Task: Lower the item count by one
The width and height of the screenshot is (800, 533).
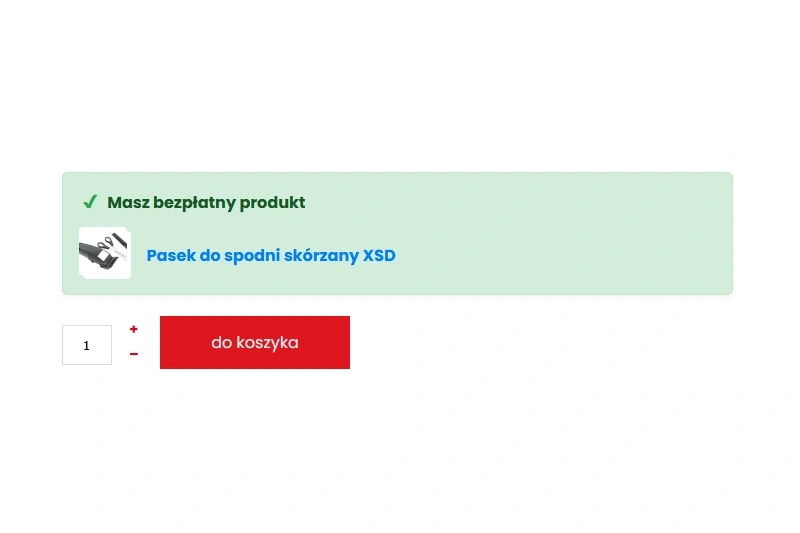Action: tap(134, 354)
